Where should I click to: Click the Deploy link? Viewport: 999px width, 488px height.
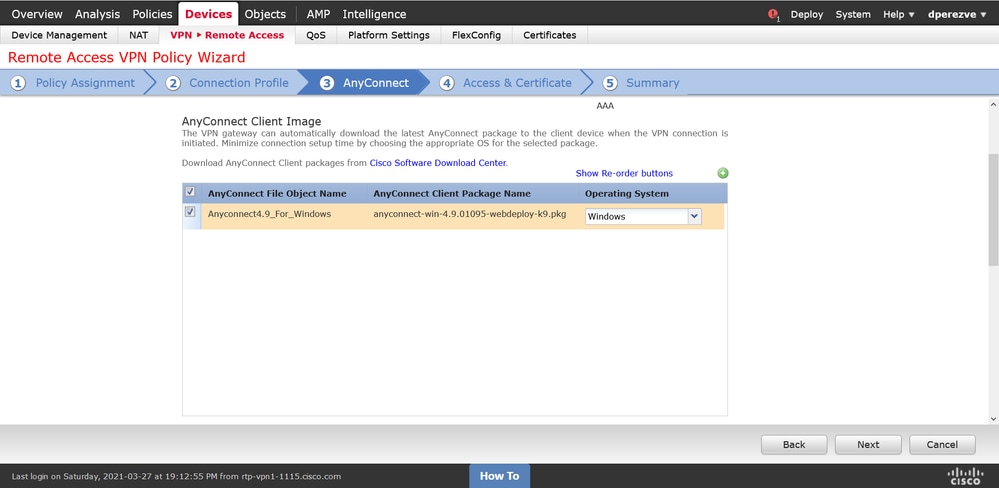tap(807, 14)
